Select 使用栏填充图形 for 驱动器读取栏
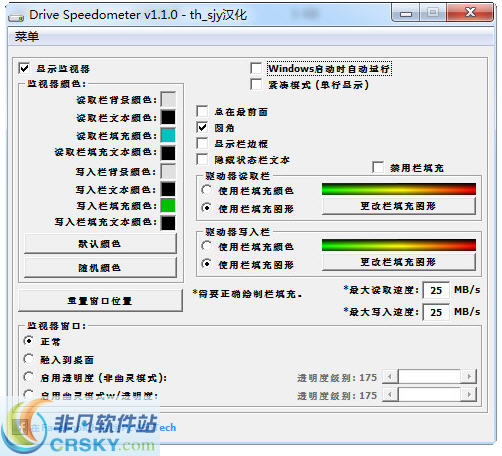The image size is (502, 456). click(207, 208)
